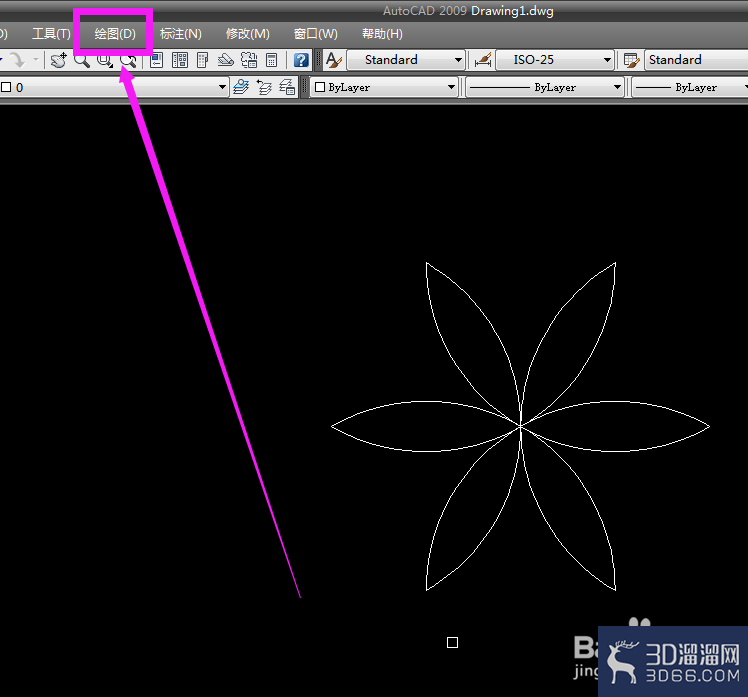Image resolution: width=748 pixels, height=697 pixels.
Task: Open the Sheet Set Manager icon
Action: coord(226,60)
